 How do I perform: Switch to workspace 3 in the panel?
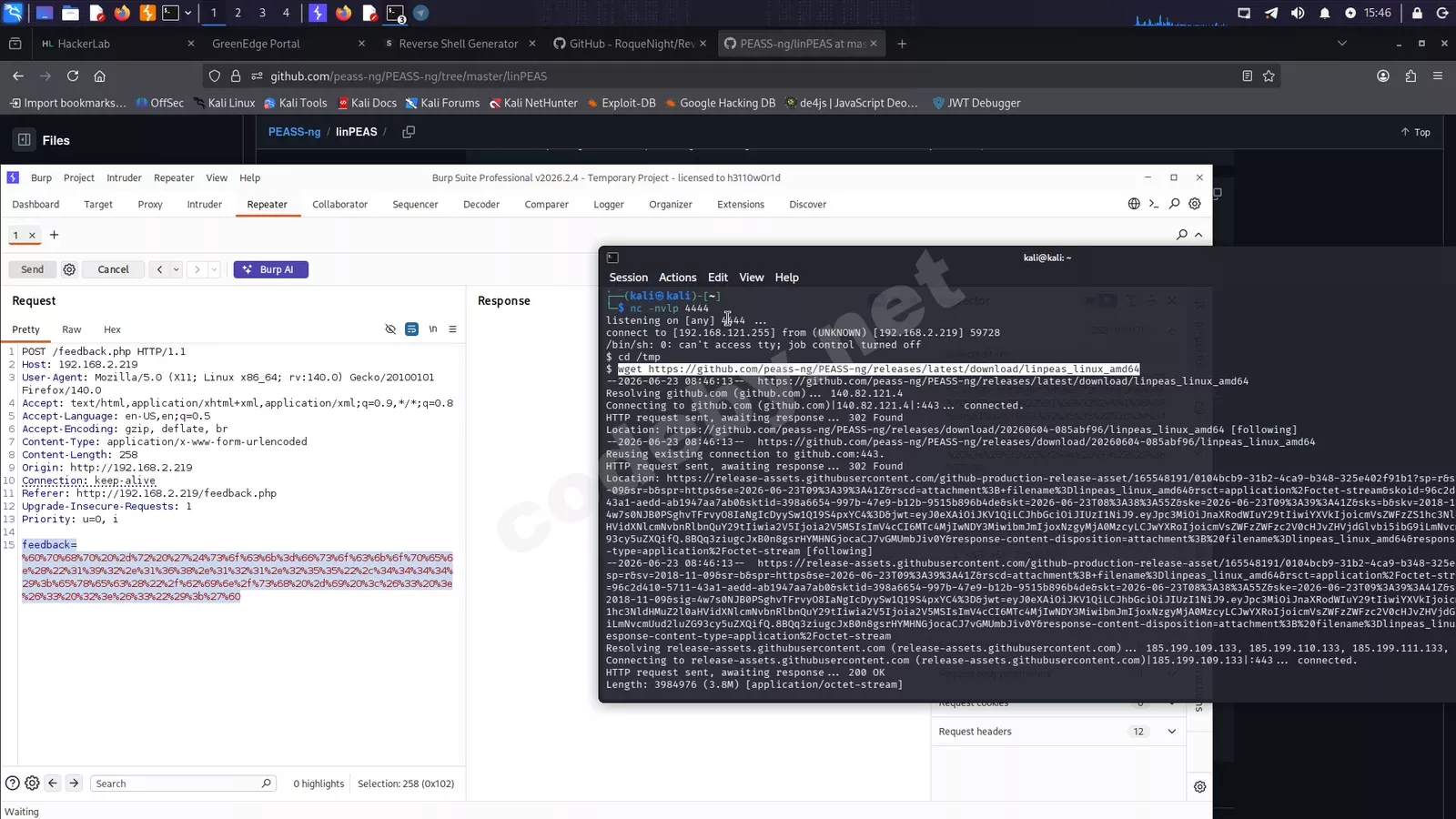pos(262,13)
